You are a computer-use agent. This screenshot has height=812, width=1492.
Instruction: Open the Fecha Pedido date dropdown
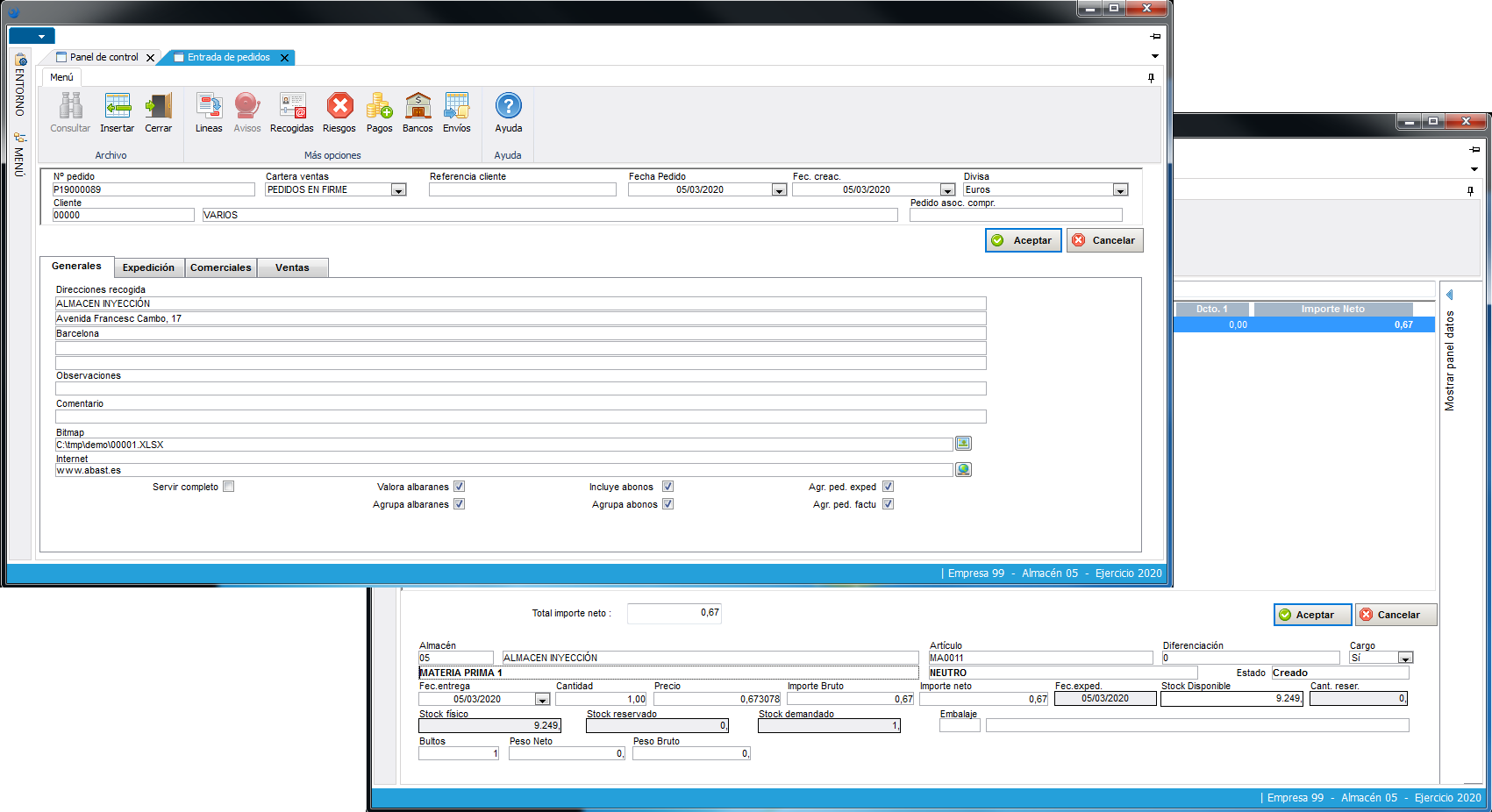click(778, 190)
